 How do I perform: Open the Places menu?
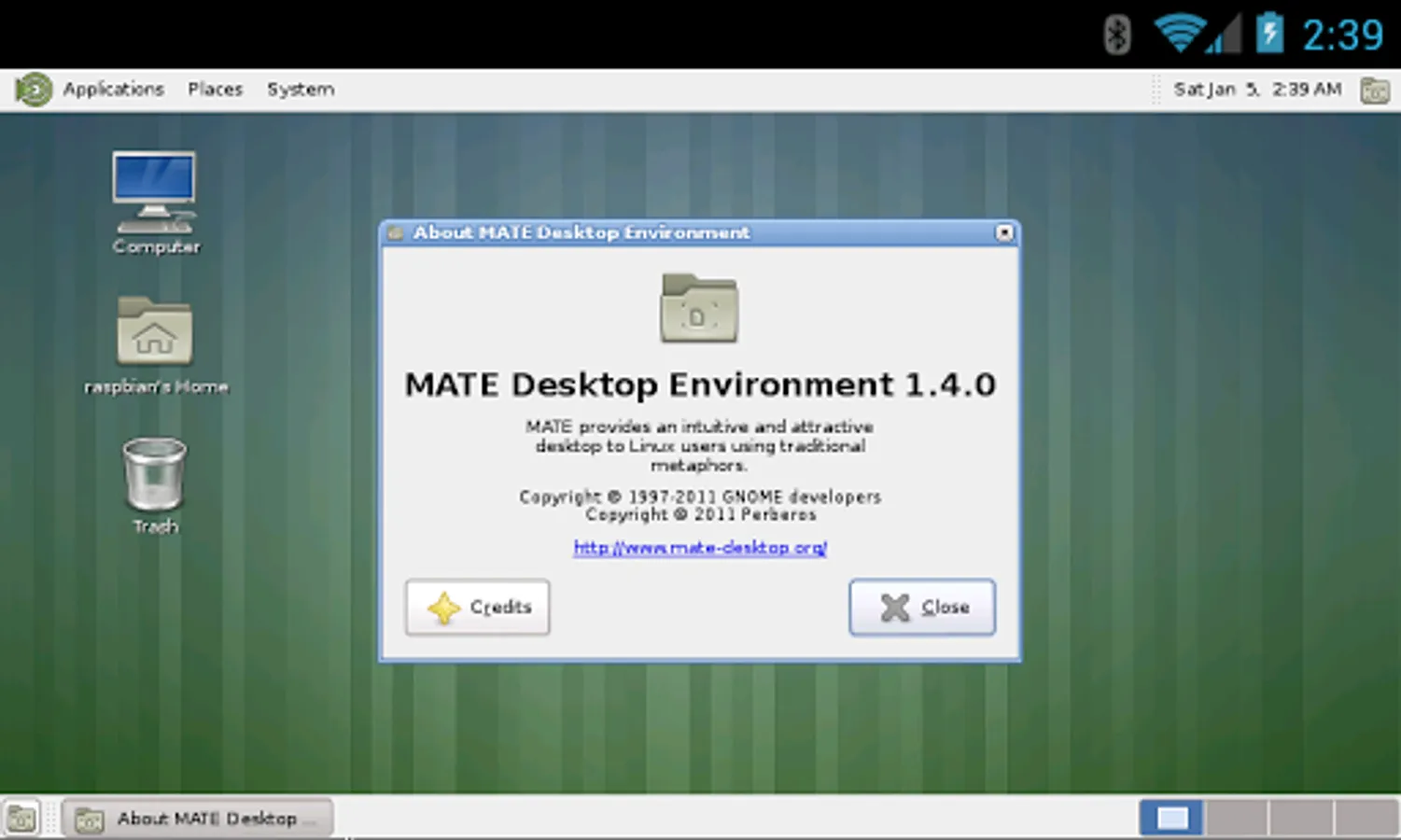(216, 90)
